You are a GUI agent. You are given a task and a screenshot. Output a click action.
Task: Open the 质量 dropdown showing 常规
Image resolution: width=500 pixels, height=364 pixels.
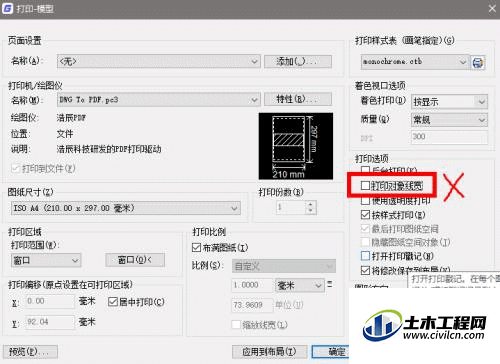coord(449,120)
